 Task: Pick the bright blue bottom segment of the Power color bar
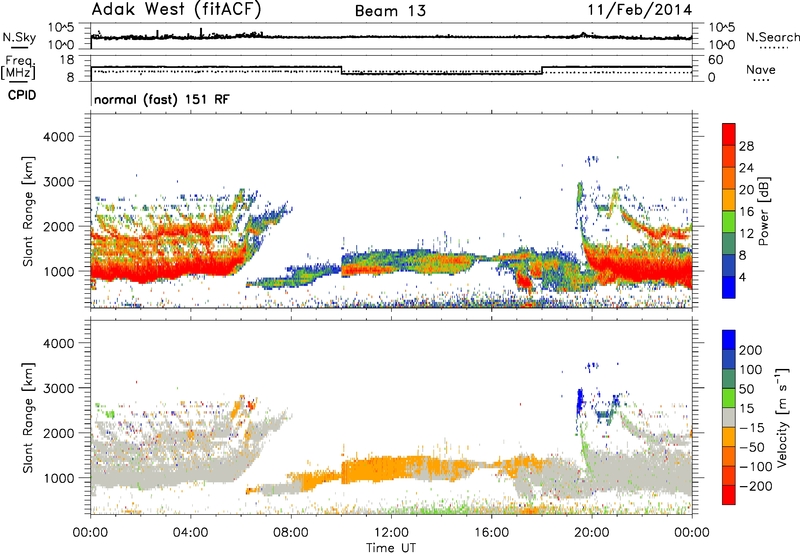(x=729, y=287)
